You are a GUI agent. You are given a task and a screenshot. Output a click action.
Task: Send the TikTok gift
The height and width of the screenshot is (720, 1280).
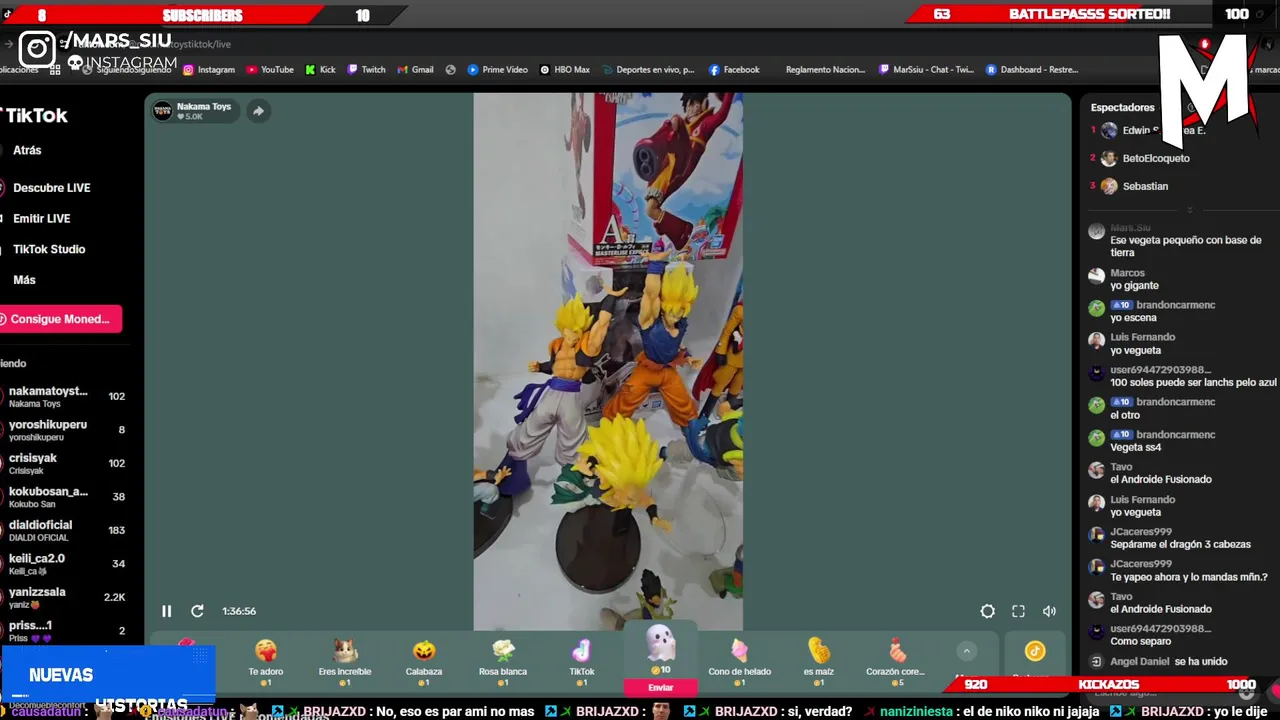[582, 662]
